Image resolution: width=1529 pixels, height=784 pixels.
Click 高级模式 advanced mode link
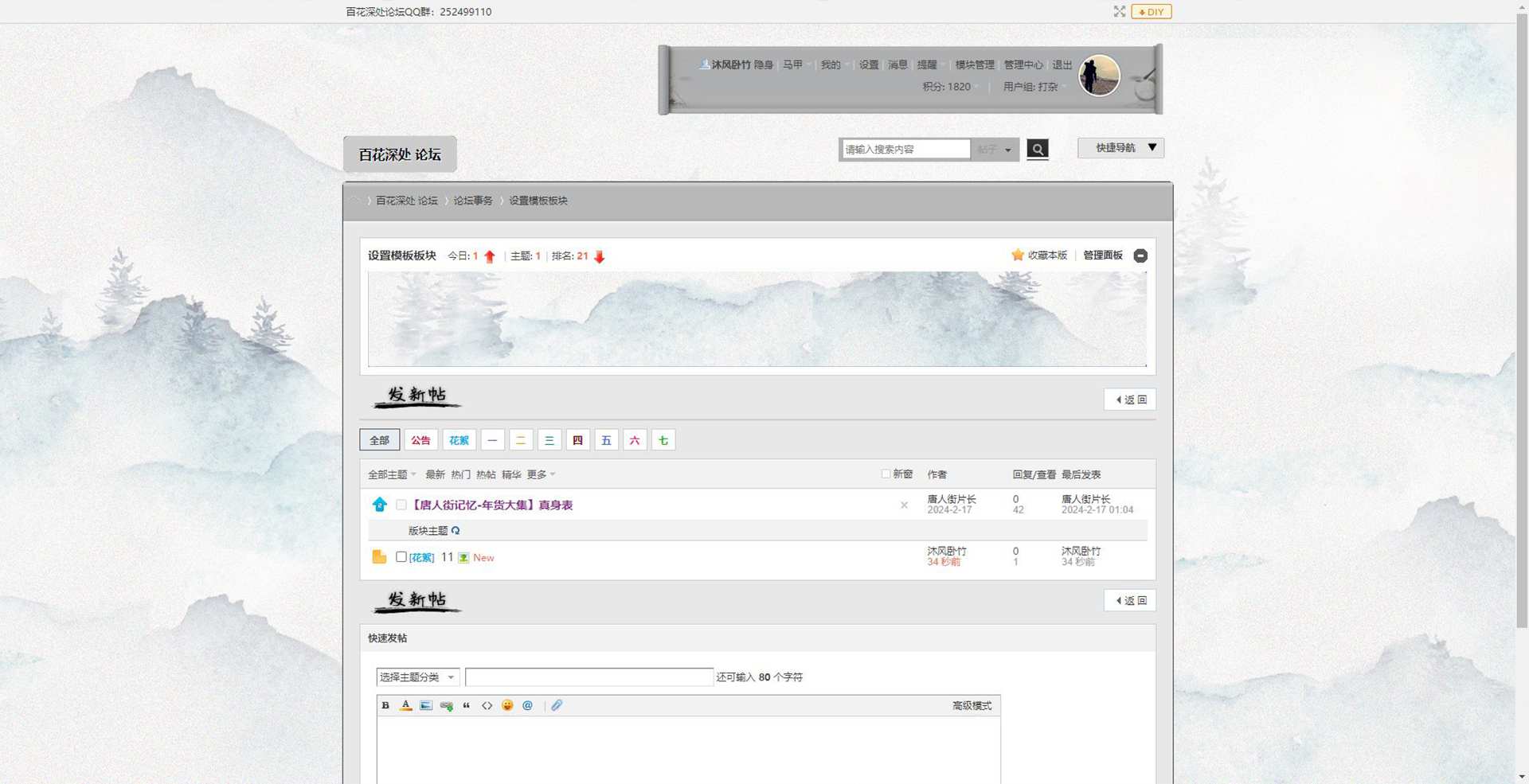pos(972,705)
